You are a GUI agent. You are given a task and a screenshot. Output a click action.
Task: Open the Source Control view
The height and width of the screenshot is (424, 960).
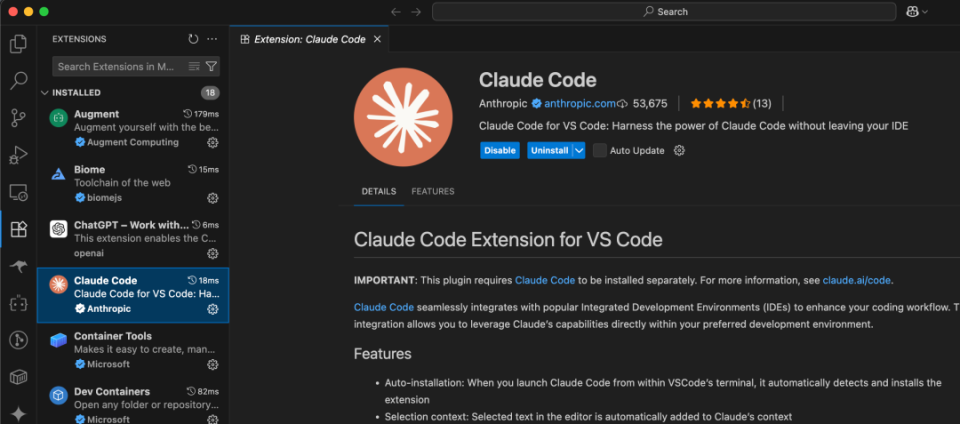18,118
